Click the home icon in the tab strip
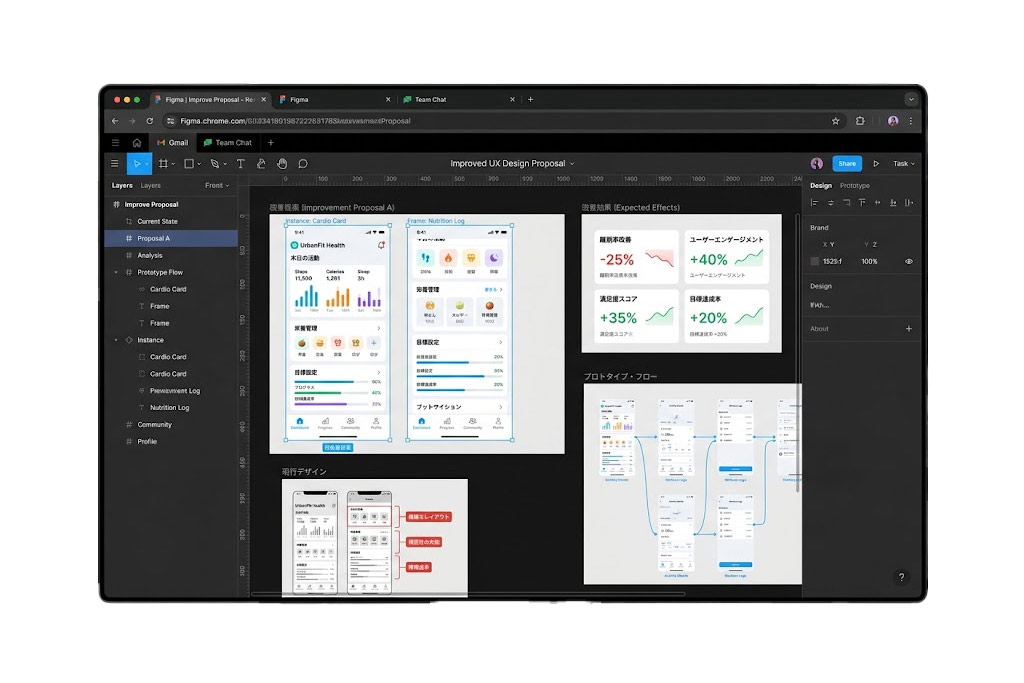This screenshot has width=1024, height=683. 136,142
